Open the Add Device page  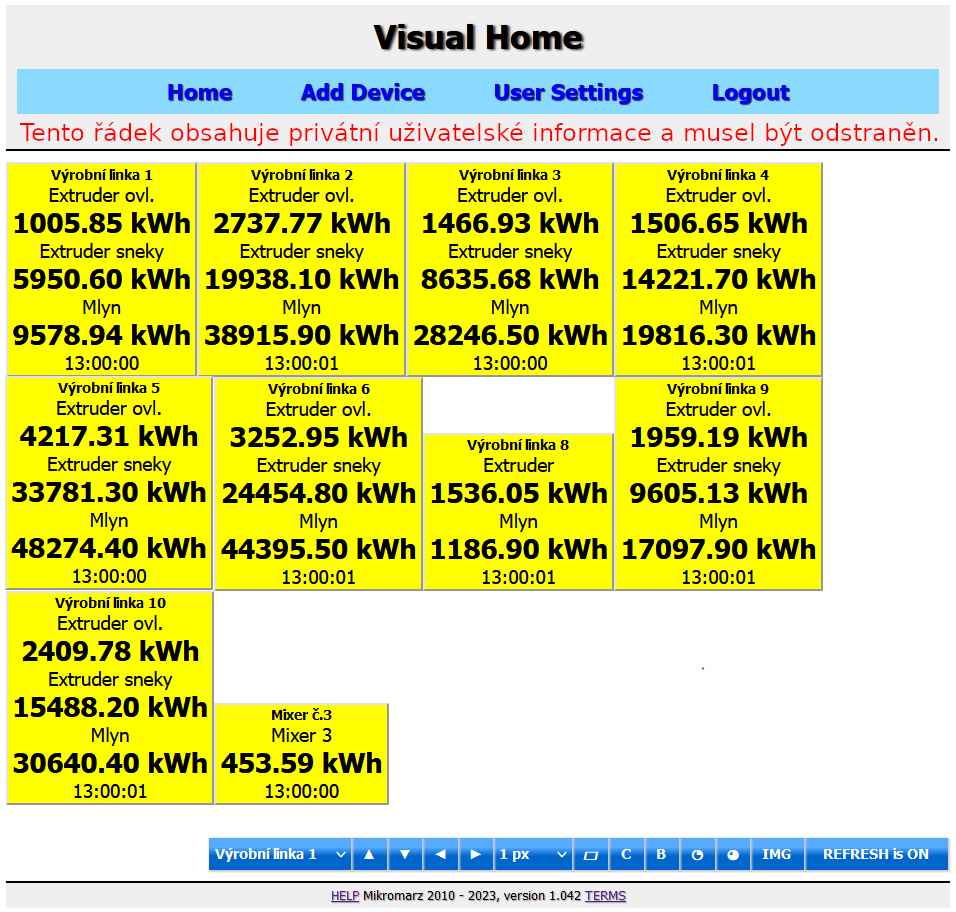(x=363, y=93)
